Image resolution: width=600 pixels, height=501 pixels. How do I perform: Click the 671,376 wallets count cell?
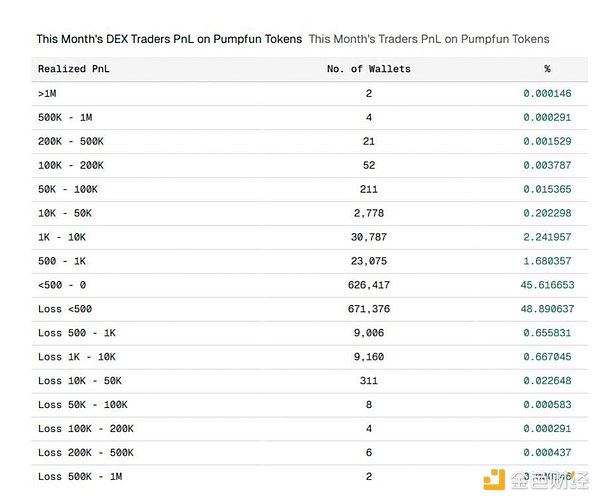pyautogui.click(x=368, y=309)
